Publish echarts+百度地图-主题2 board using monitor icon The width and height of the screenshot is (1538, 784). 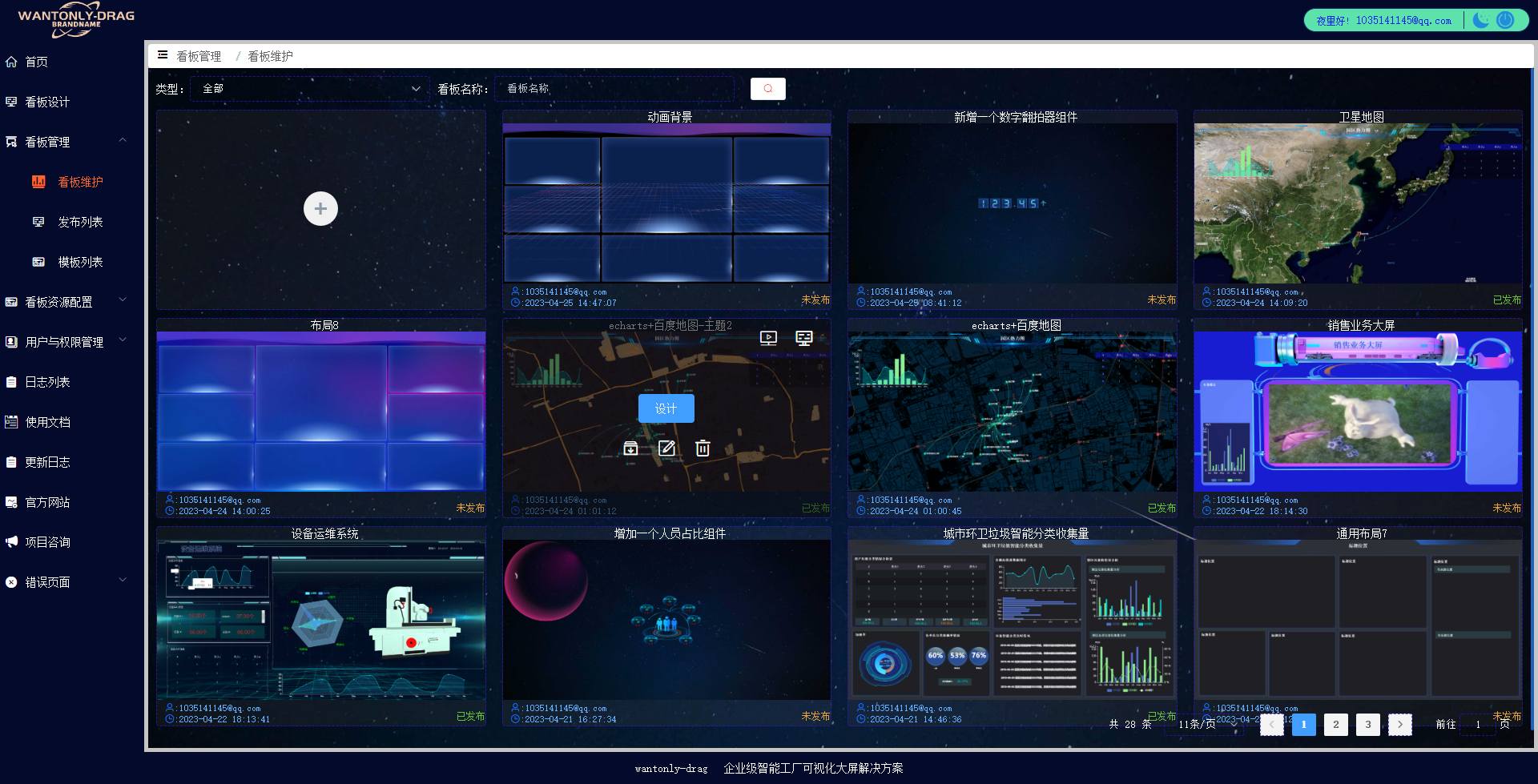pyautogui.click(x=804, y=338)
